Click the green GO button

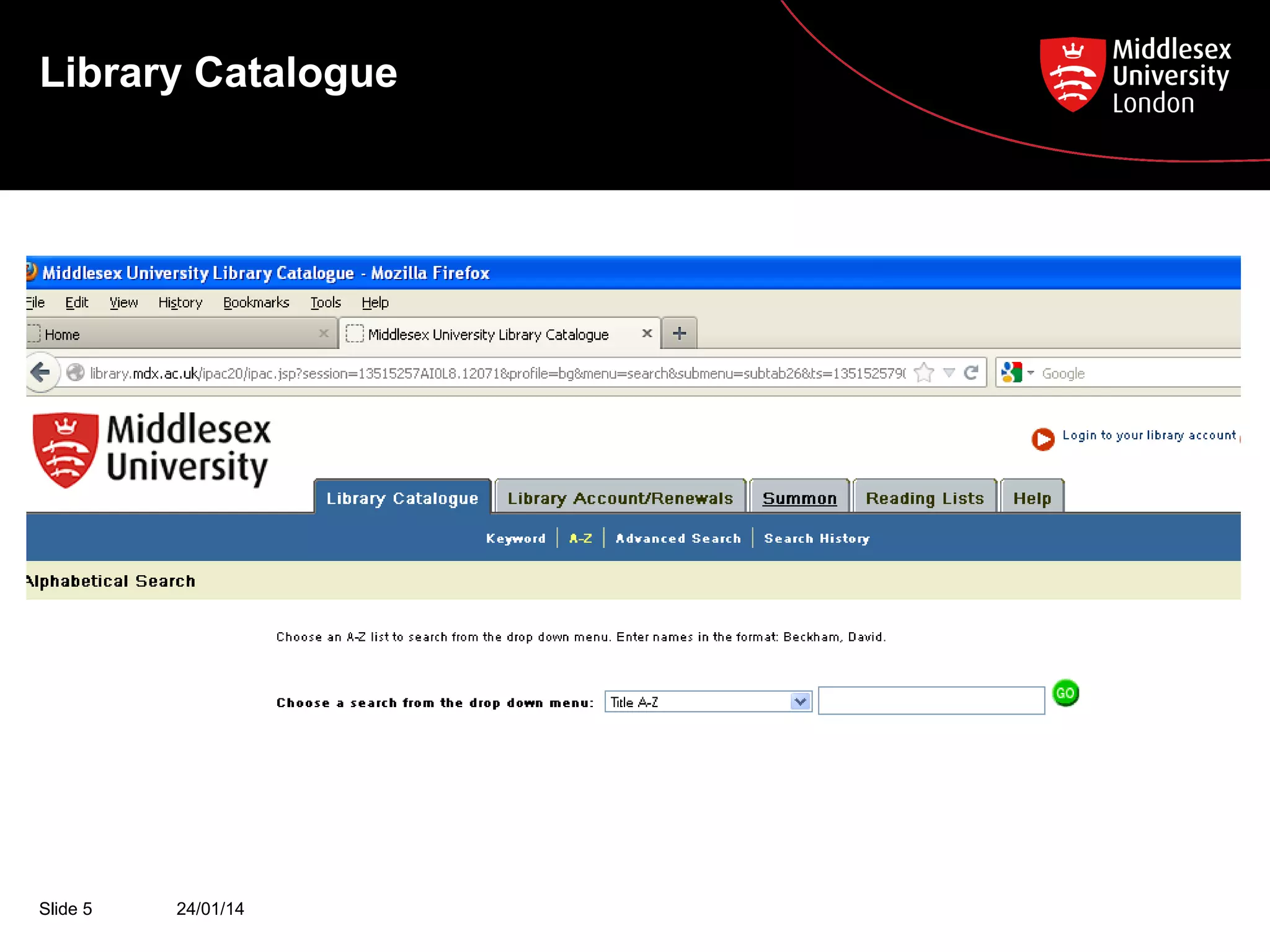(1065, 693)
